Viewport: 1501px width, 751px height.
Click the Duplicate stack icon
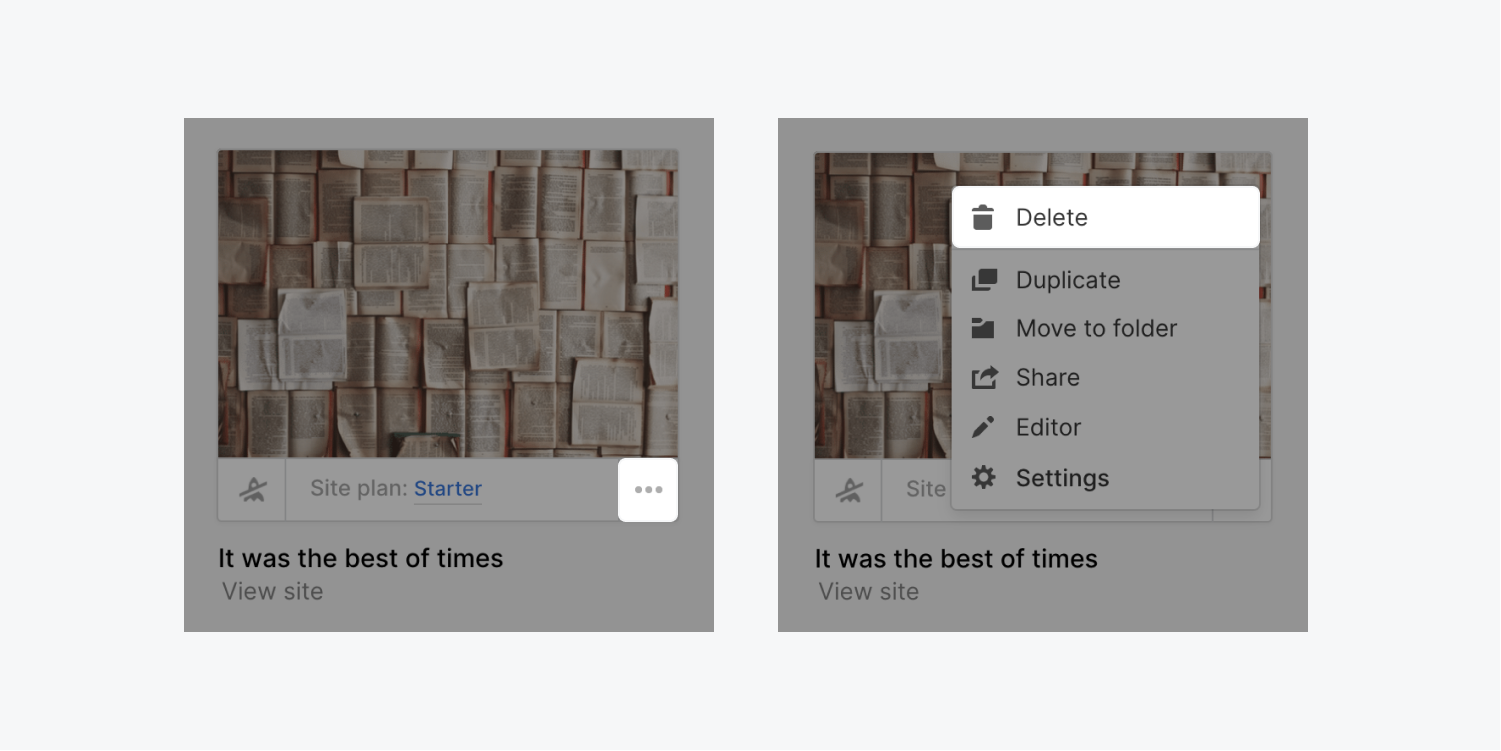coord(984,280)
